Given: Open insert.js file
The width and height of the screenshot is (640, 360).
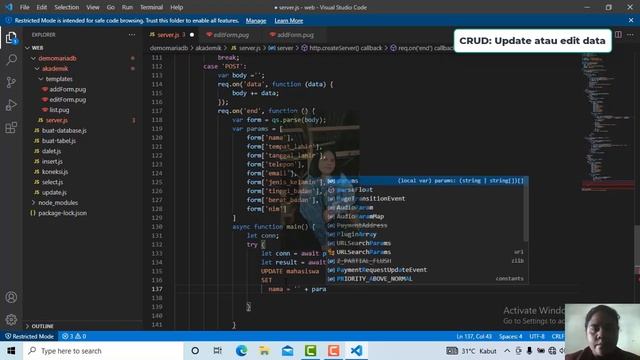Looking at the screenshot, I should point(52,161).
